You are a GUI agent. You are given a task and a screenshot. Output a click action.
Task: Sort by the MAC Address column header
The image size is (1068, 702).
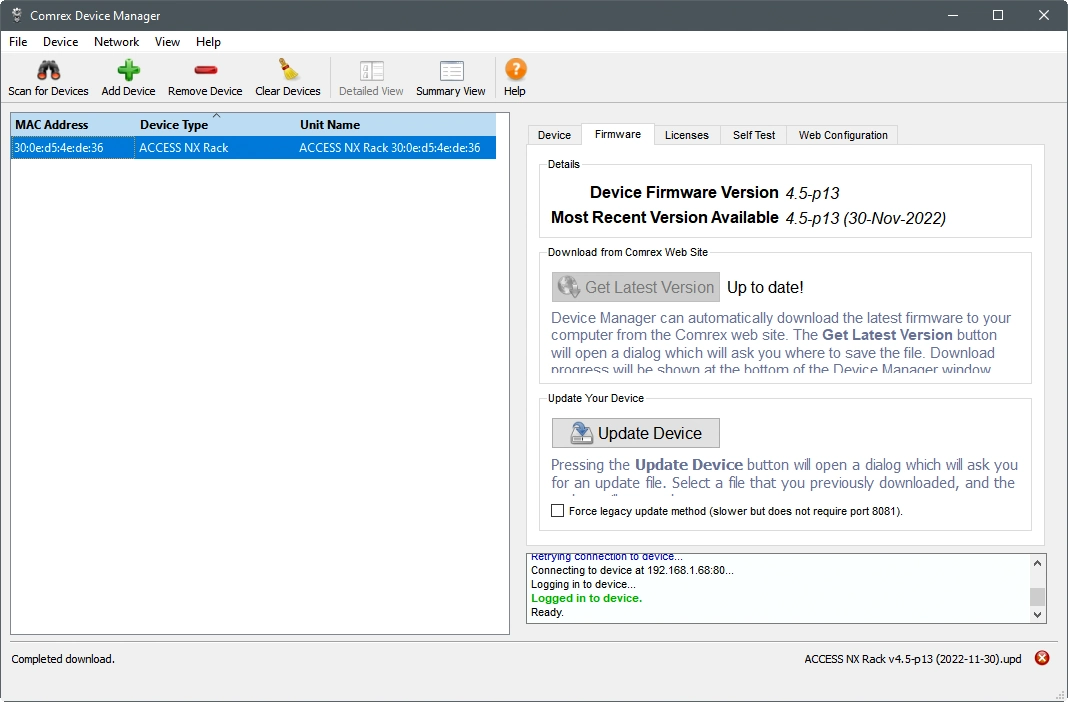pyautogui.click(x=73, y=125)
